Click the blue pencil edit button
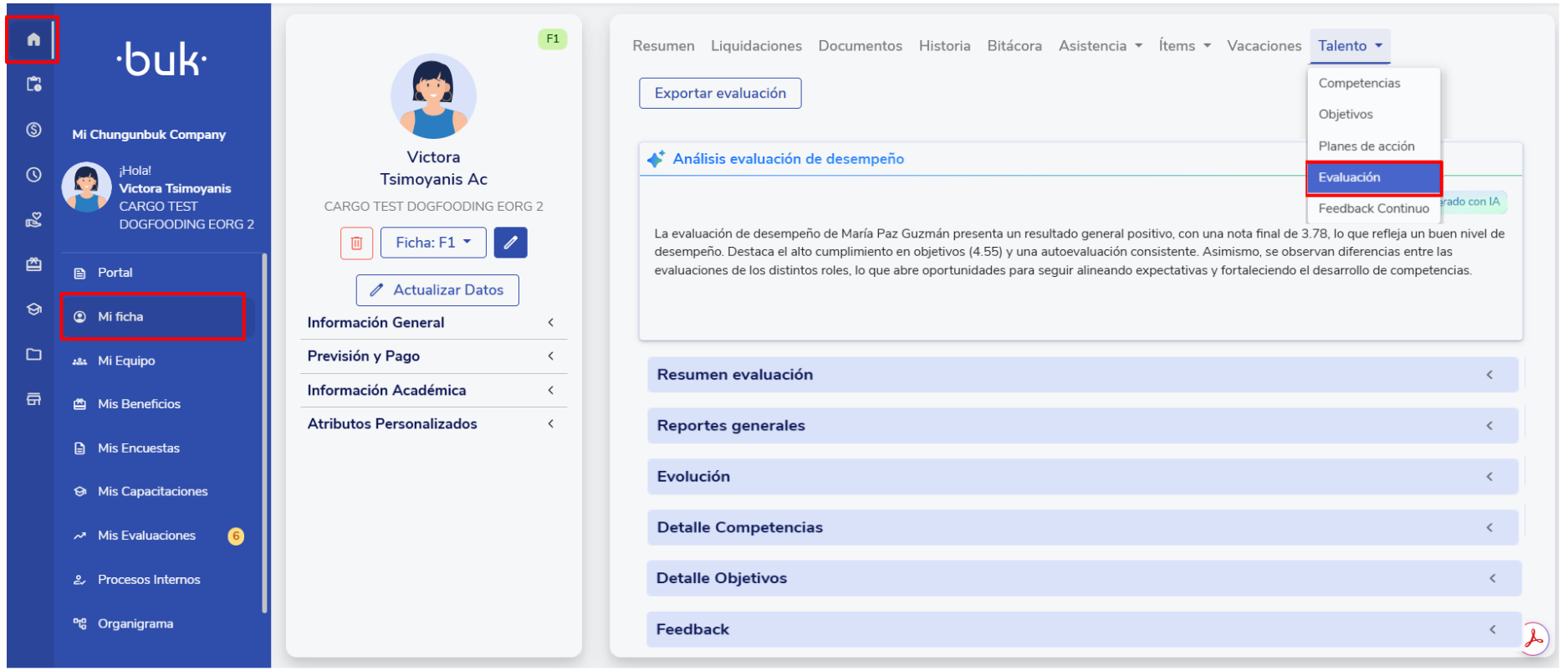The height and width of the screenshot is (671, 1568). click(x=510, y=243)
